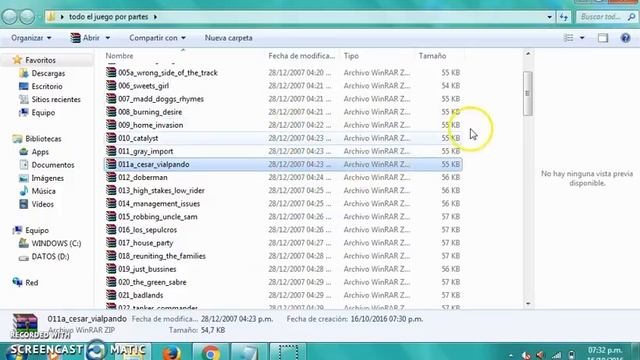Click WinRAR icon of 007_madd_doggs_rhymes
The width and height of the screenshot is (640, 360).
[x=111, y=99]
